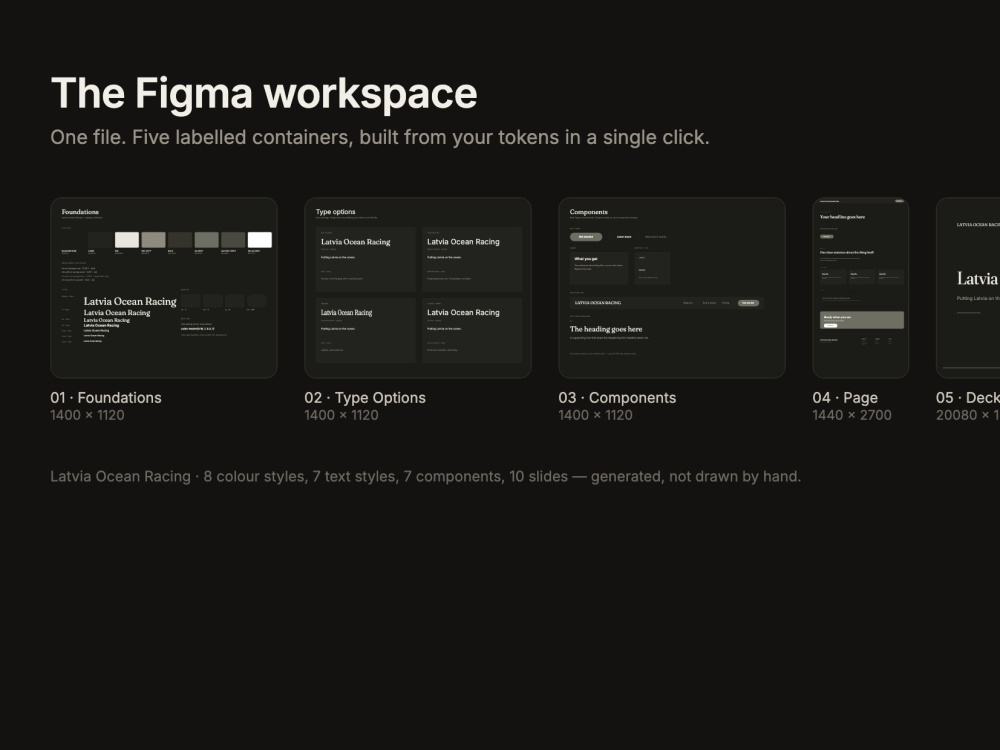1000x750 pixels.
Task: Open the 02 Type Options container thumbnail
Action: tap(418, 288)
